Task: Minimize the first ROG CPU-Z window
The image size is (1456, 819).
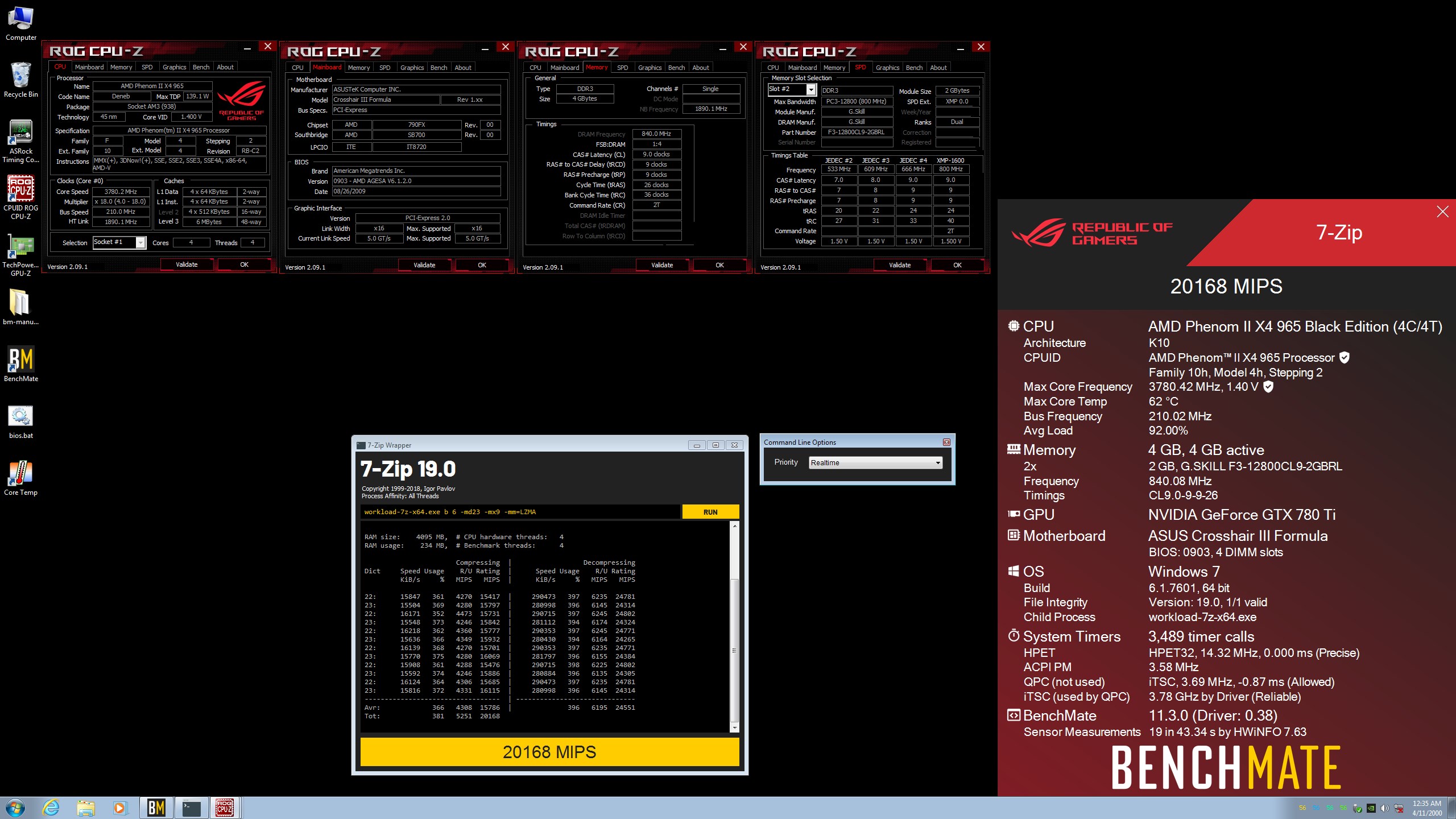Action: (x=247, y=48)
